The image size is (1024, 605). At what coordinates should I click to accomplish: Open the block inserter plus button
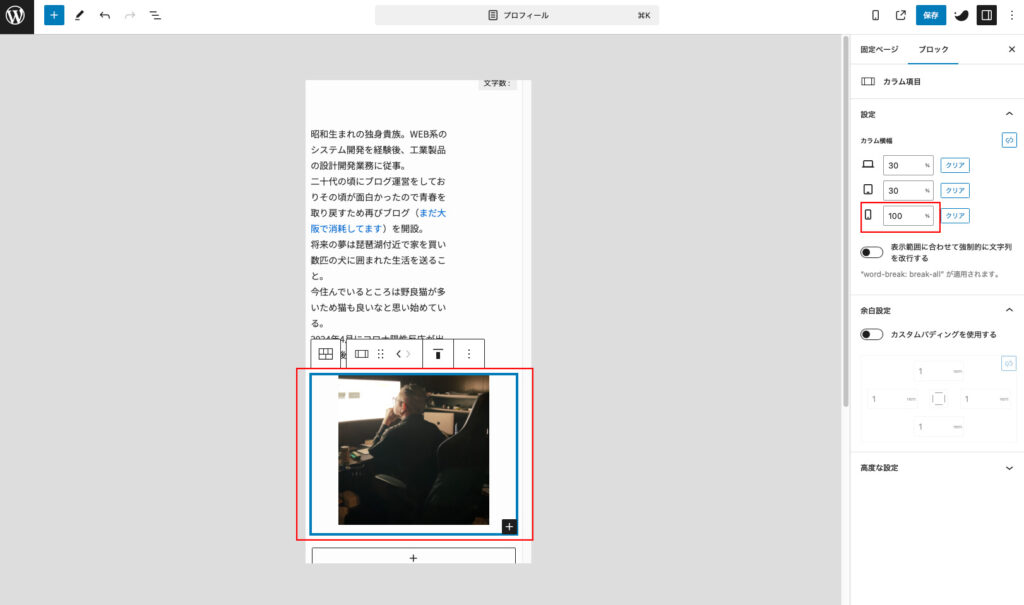tap(54, 15)
